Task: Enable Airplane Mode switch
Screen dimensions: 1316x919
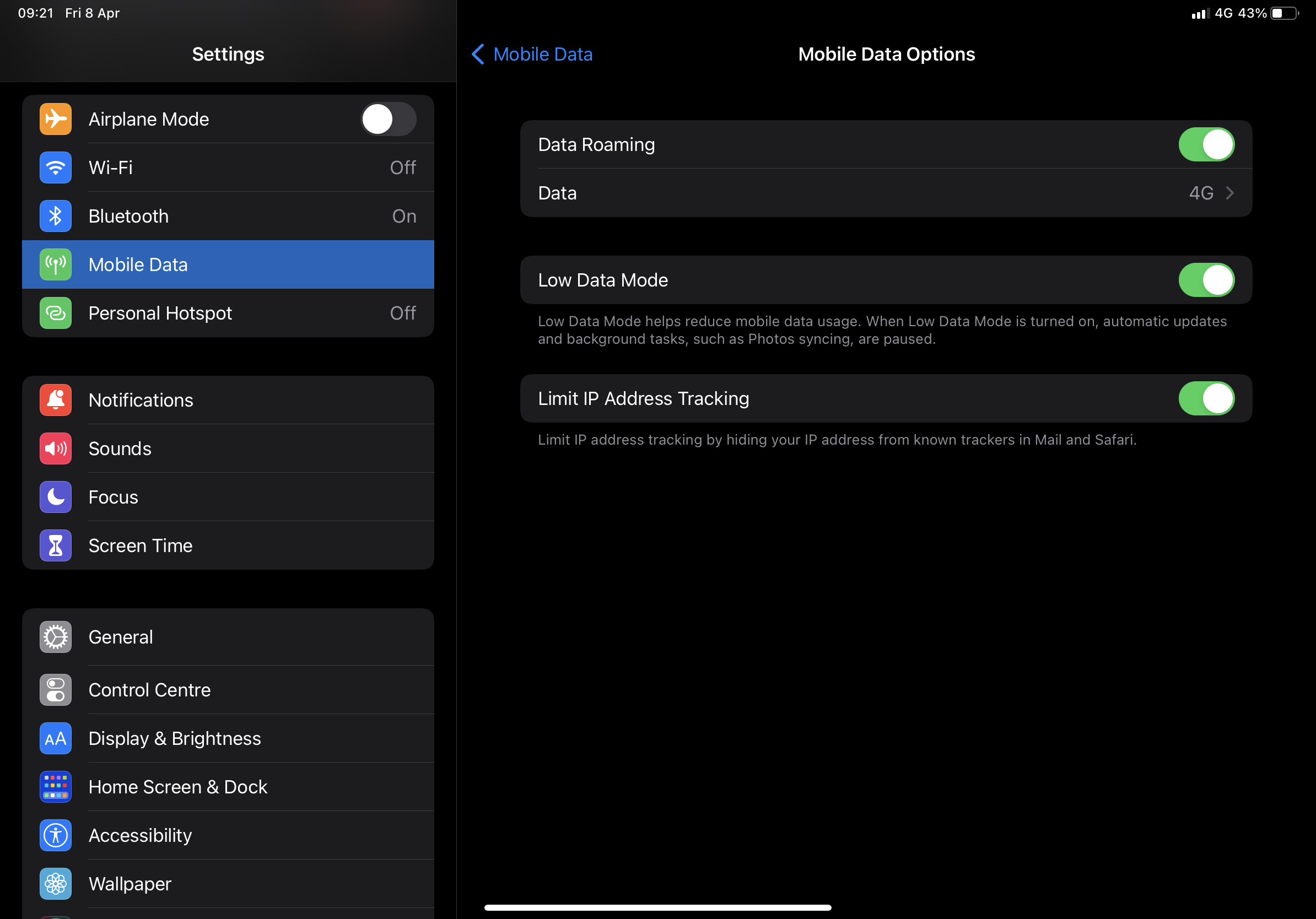Action: 388,119
